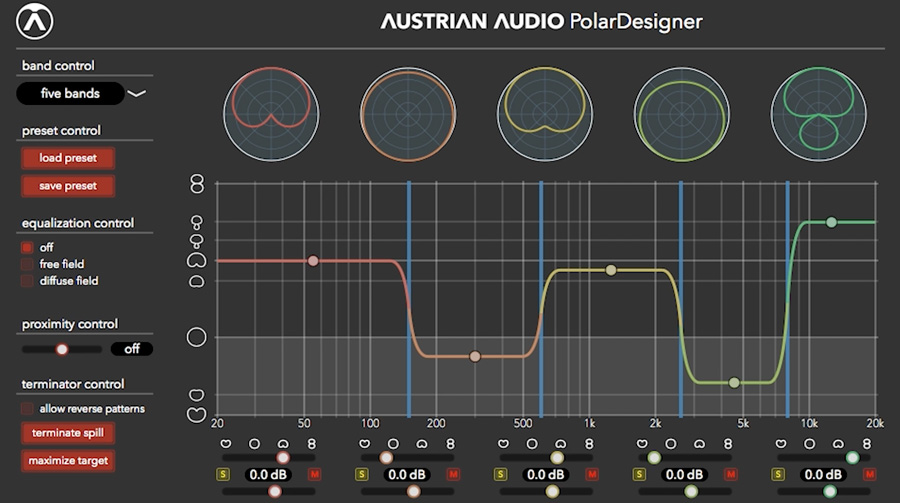This screenshot has height=503, width=900.
Task: Click band four cardioid icon below graph
Action: pyautogui.click(x=699, y=444)
